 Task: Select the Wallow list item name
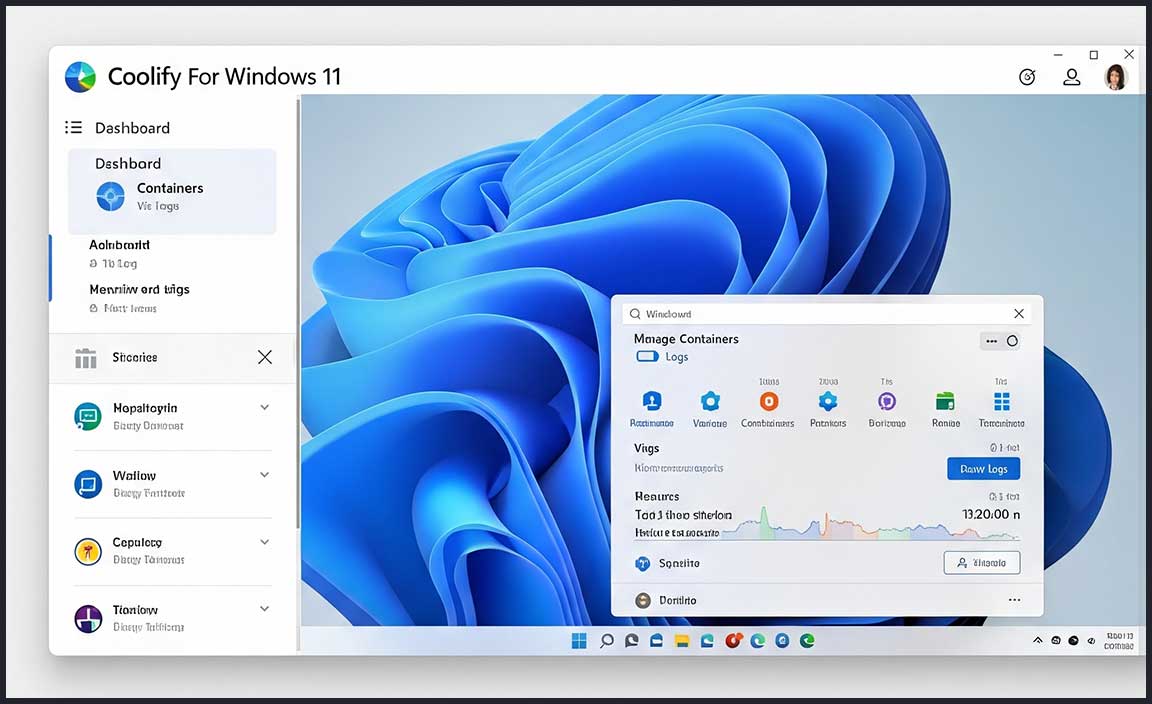pyautogui.click(x=134, y=475)
